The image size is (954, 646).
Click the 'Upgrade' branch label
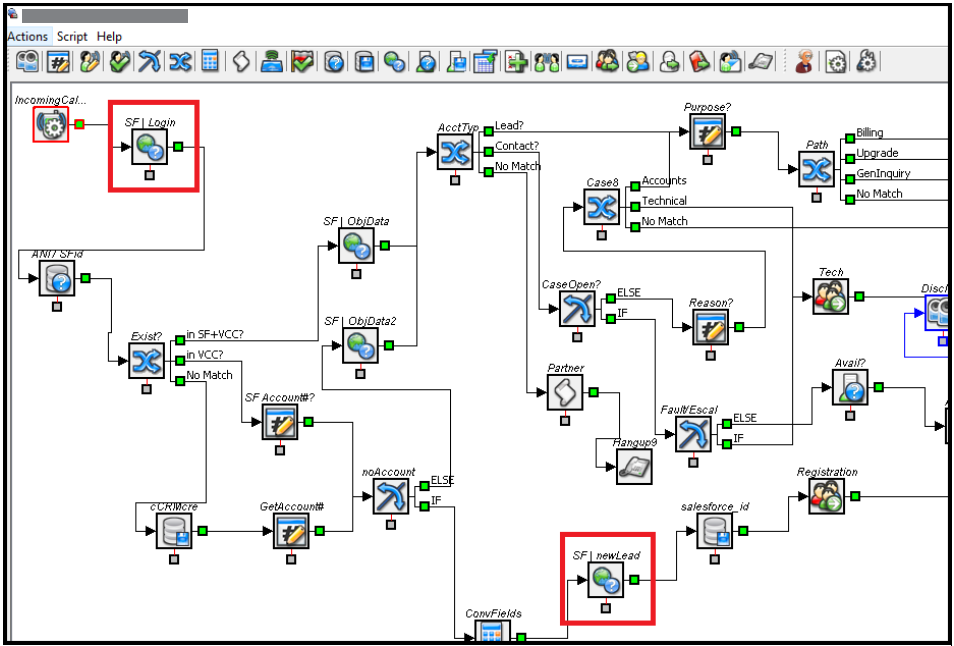tap(877, 153)
